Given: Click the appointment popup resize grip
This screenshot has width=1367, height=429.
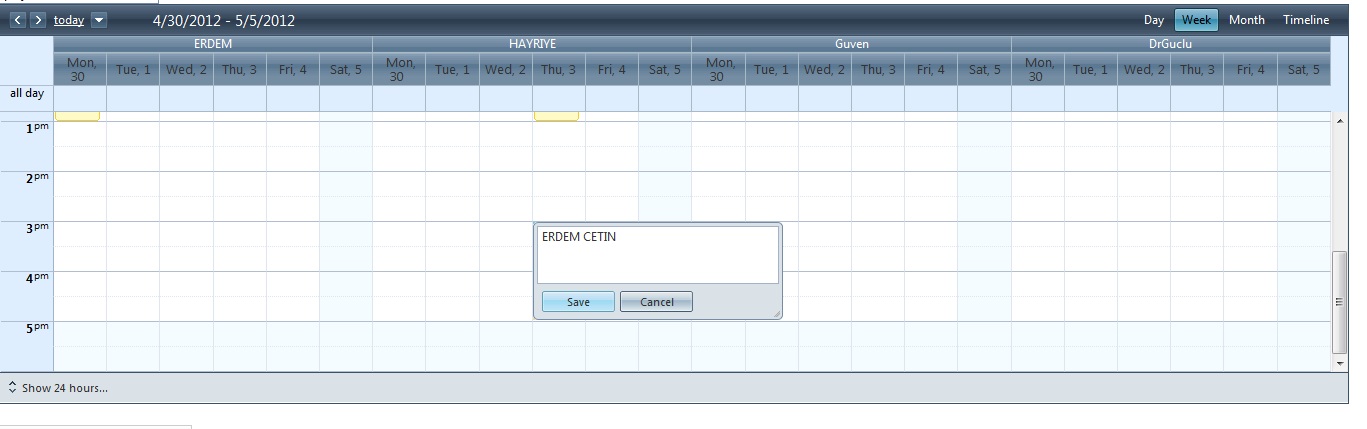Looking at the screenshot, I should point(776,315).
